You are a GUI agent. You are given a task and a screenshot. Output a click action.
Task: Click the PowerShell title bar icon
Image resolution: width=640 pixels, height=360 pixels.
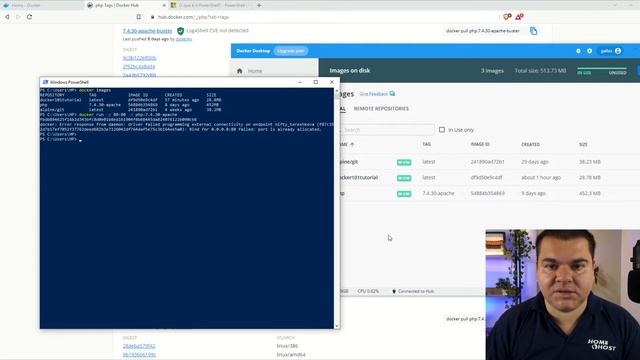pyautogui.click(x=45, y=82)
